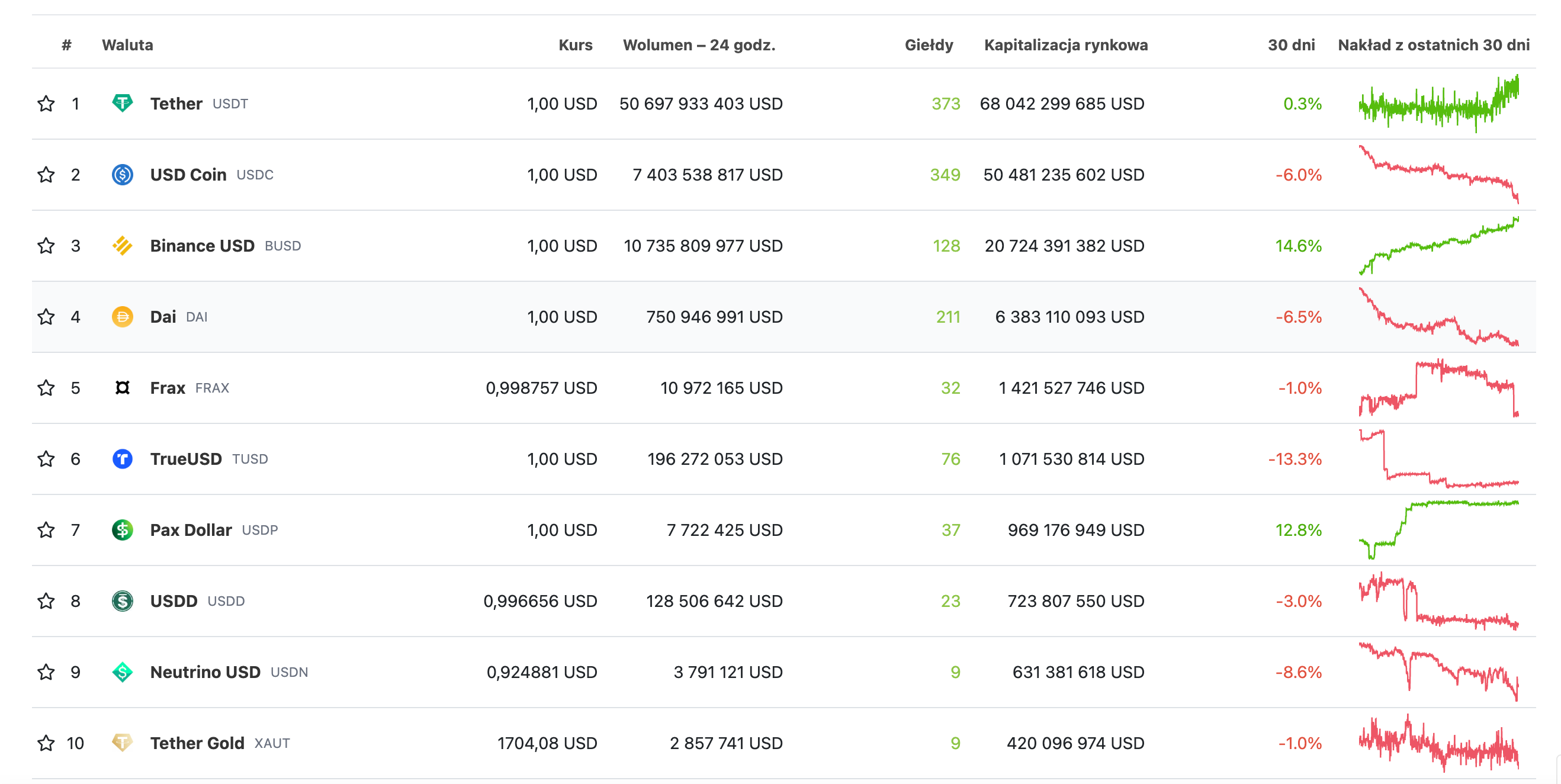Click the Tether coin logo icon
The width and height of the screenshot is (1561, 784).
tap(123, 103)
